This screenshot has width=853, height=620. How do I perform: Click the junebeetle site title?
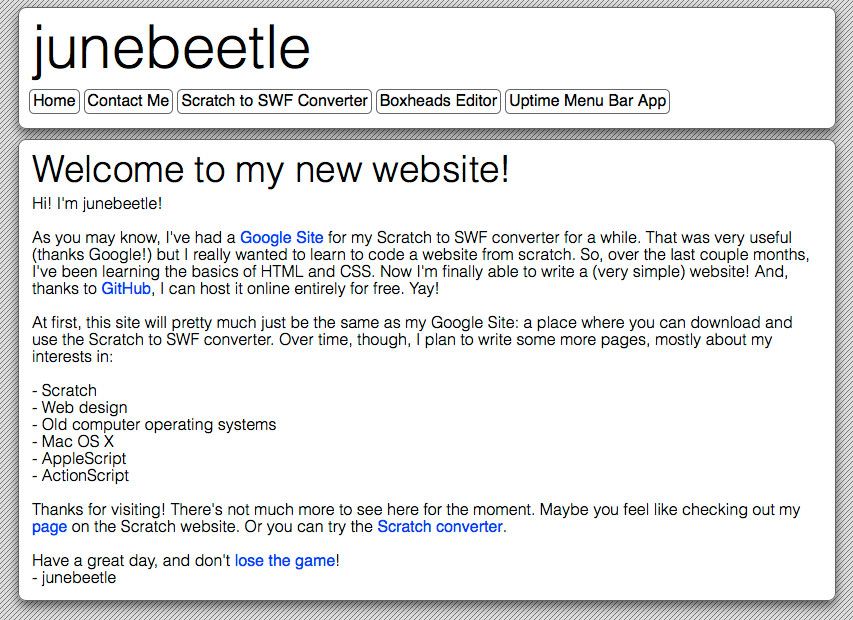(x=171, y=49)
